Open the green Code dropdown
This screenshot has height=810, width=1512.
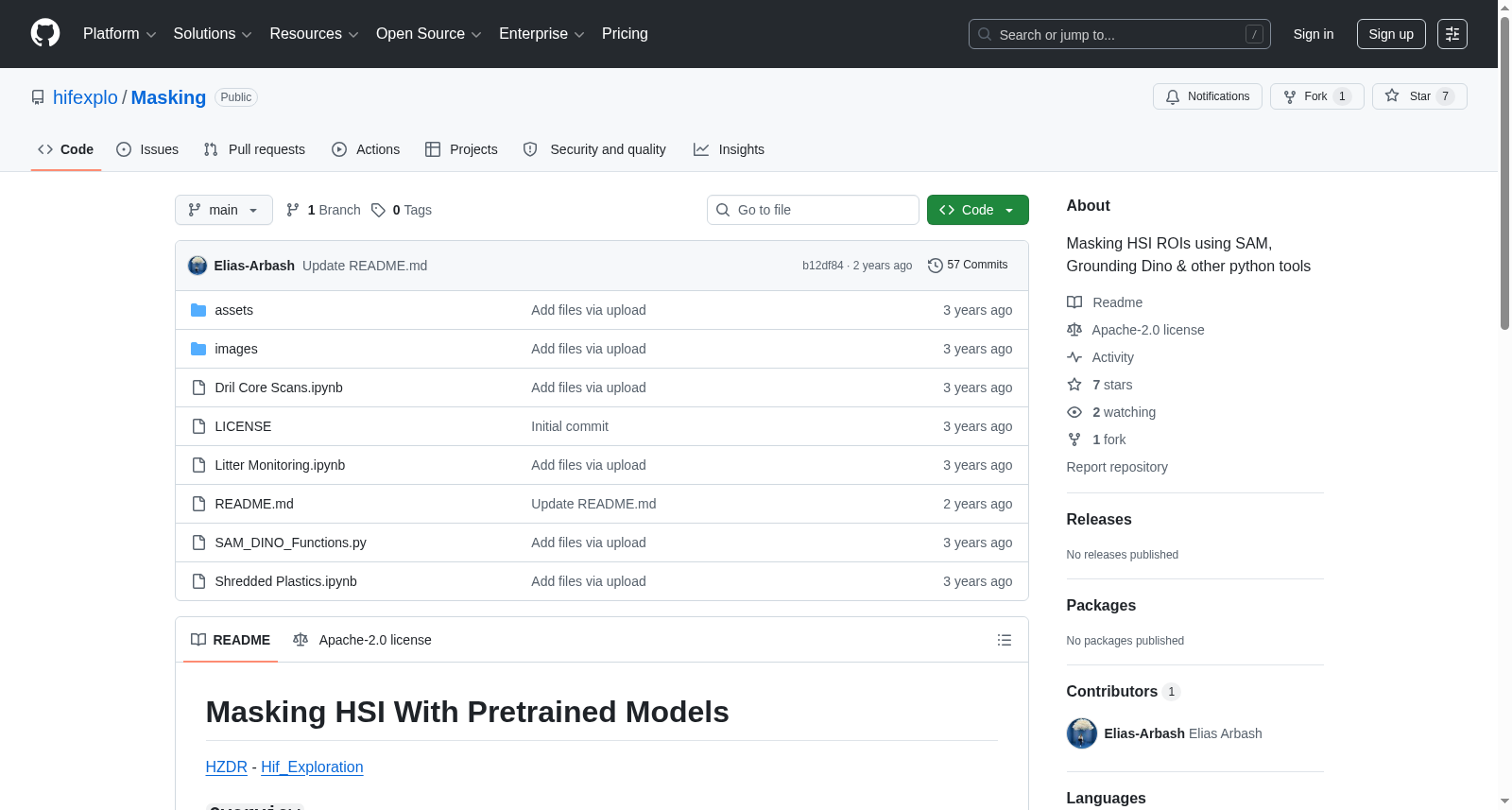click(x=977, y=210)
